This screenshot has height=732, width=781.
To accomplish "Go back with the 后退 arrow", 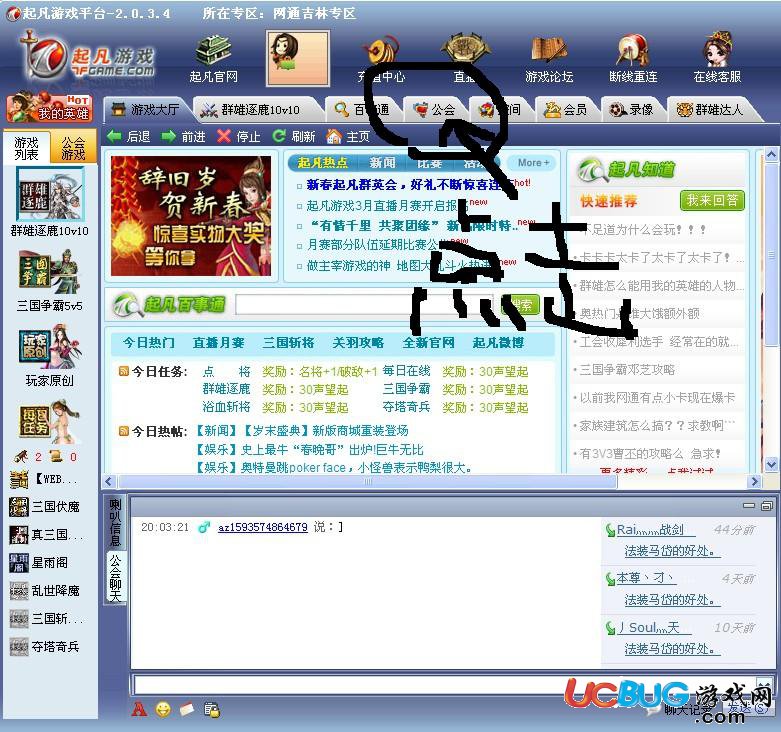I will pos(129,136).
